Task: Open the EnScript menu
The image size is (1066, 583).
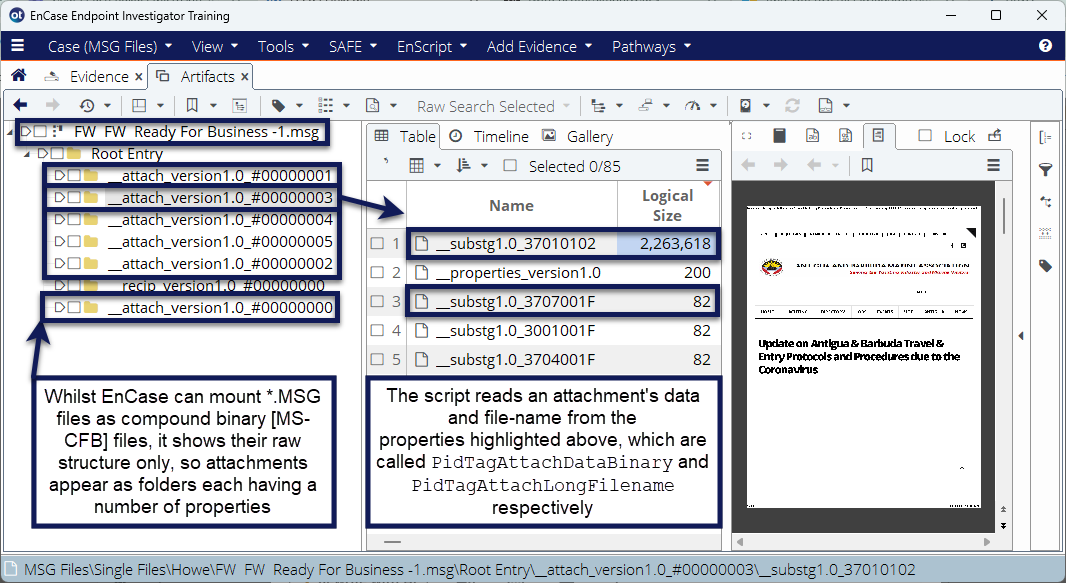Action: coord(432,46)
